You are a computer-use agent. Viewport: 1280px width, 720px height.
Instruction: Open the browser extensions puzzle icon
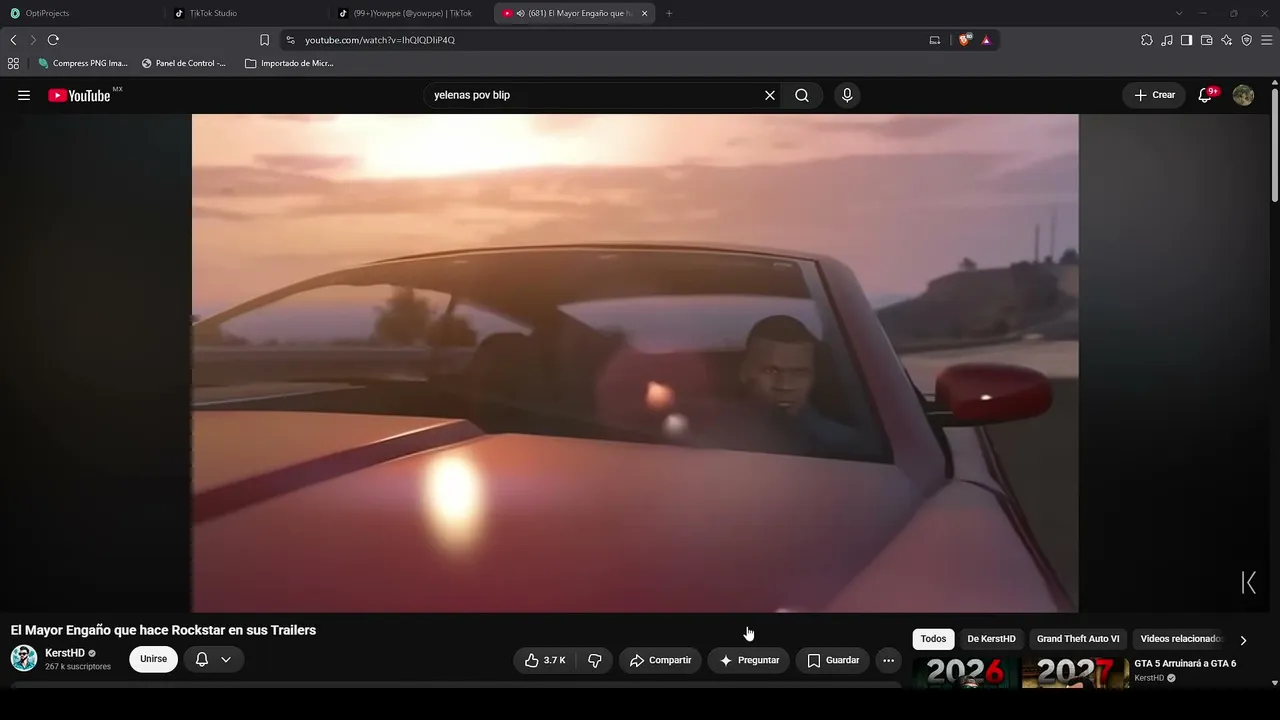[x=1147, y=40]
